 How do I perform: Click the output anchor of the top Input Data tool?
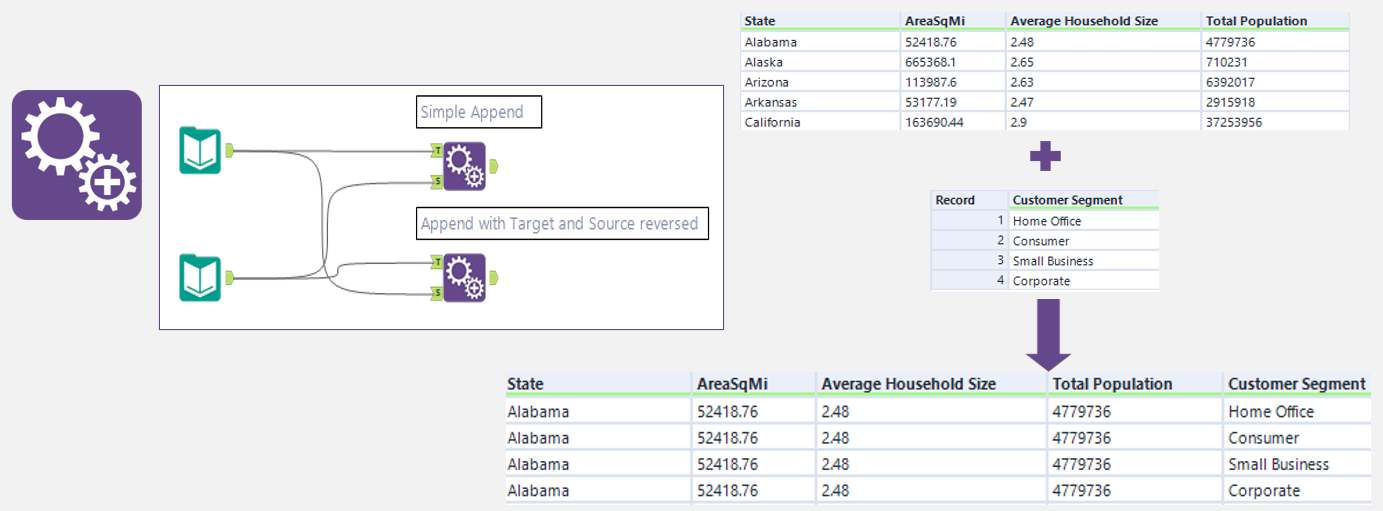click(x=230, y=150)
